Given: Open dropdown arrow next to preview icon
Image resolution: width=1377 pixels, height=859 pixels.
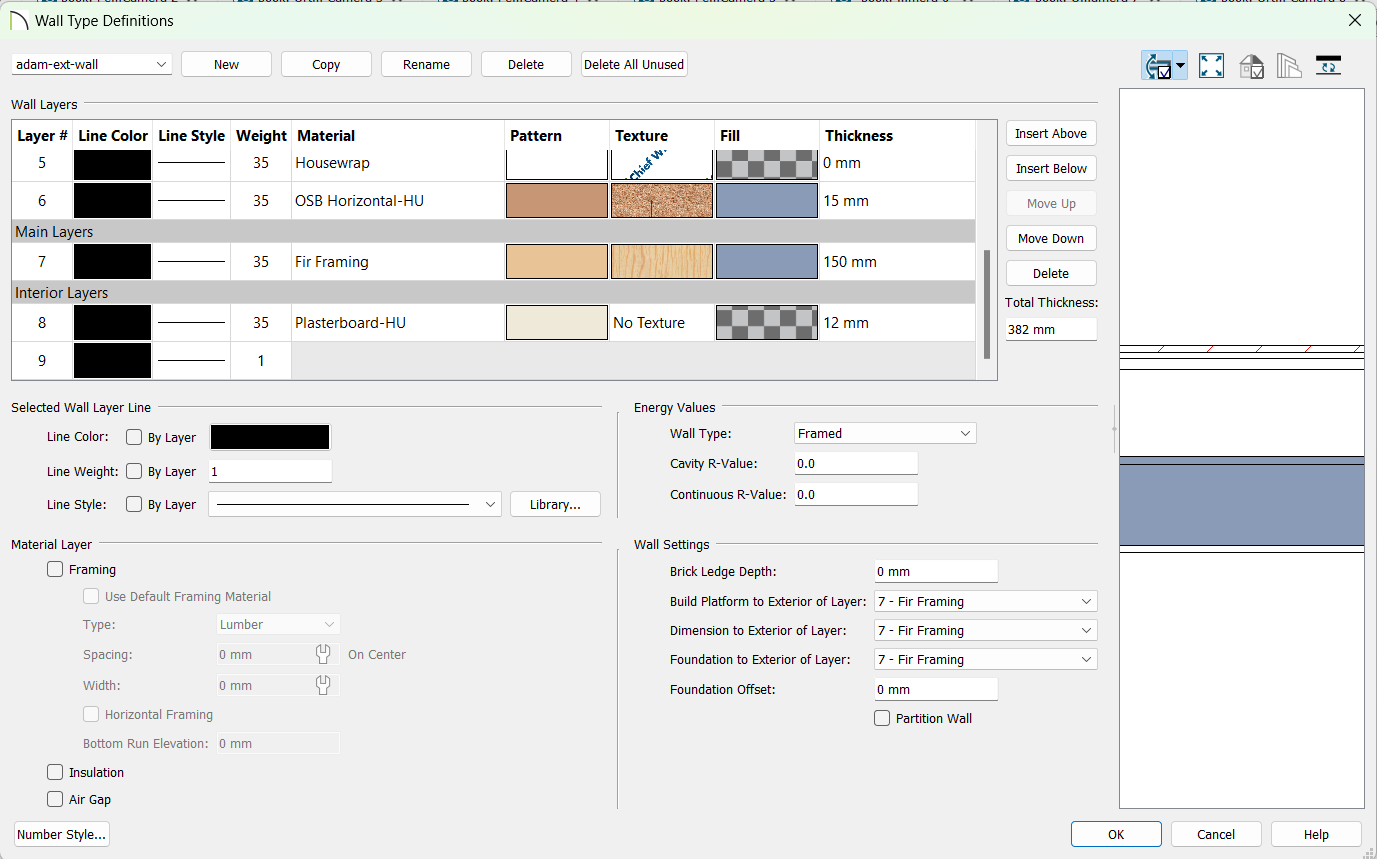Looking at the screenshot, I should [1181, 66].
